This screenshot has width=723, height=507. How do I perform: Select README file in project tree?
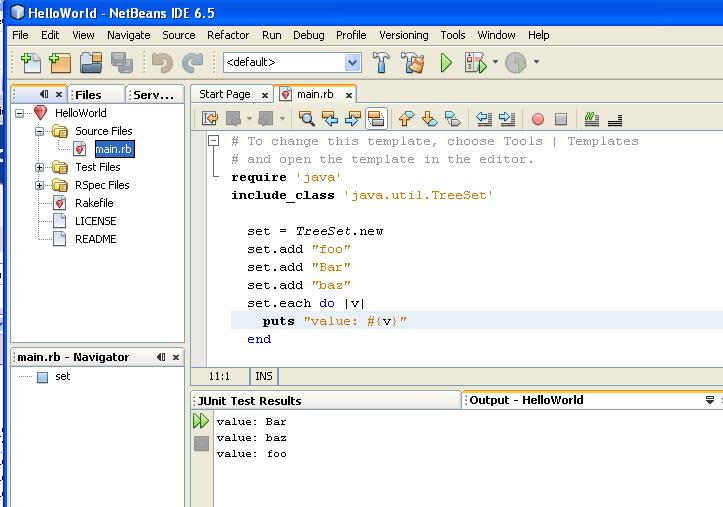point(95,239)
